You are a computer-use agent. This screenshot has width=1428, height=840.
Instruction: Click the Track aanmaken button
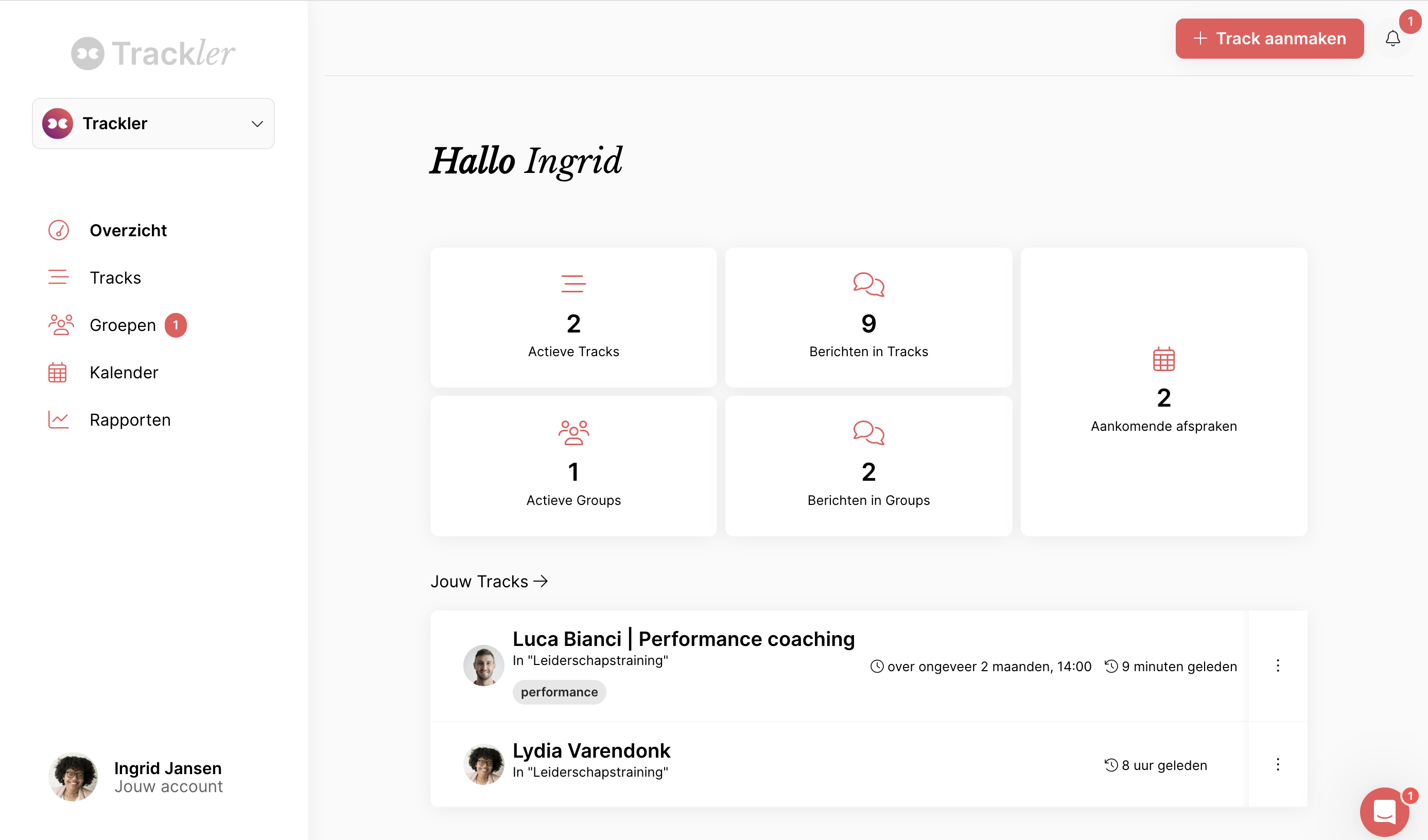pyautogui.click(x=1269, y=39)
